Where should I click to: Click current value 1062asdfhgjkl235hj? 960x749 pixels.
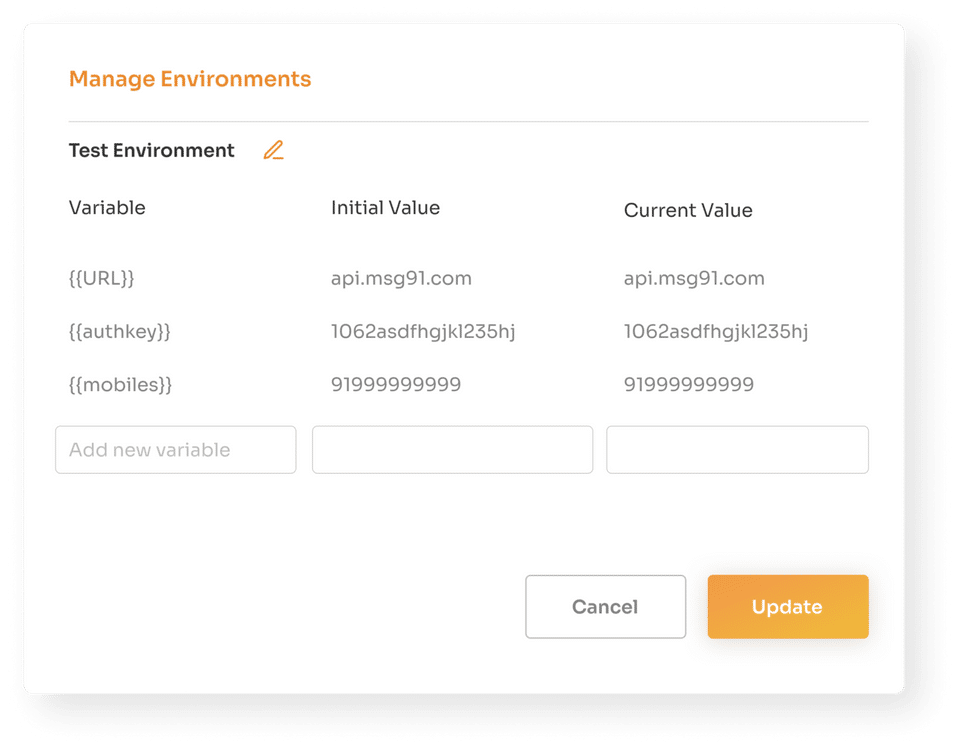click(716, 331)
